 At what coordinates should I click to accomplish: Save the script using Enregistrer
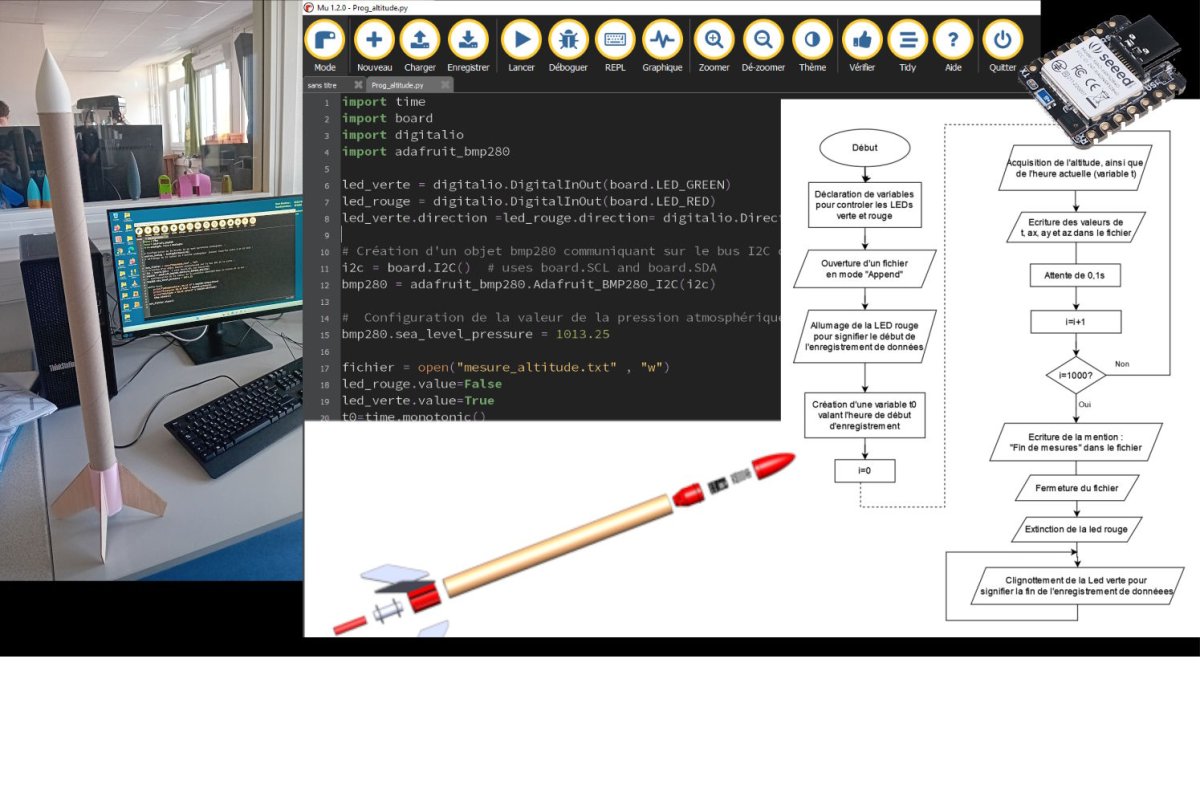pos(468,41)
